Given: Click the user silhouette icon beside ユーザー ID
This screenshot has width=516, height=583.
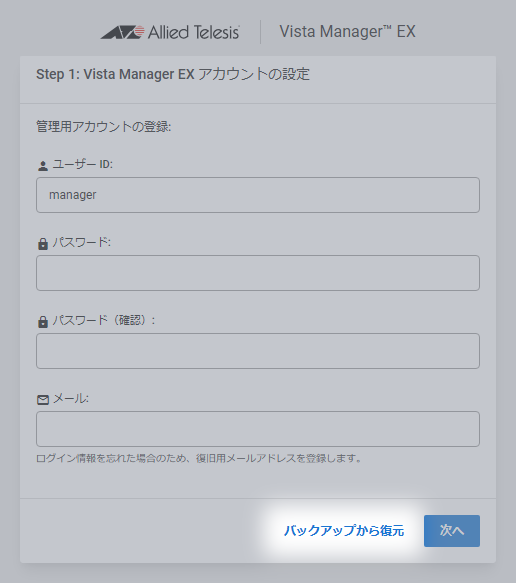Looking at the screenshot, I should coord(43,166).
